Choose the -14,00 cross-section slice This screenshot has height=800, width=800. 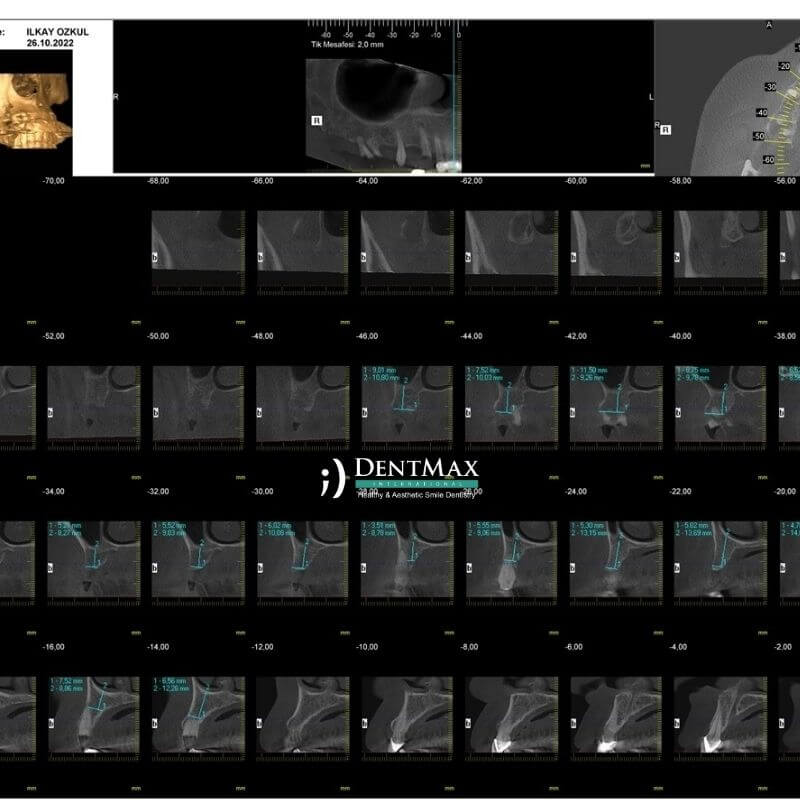click(198, 715)
